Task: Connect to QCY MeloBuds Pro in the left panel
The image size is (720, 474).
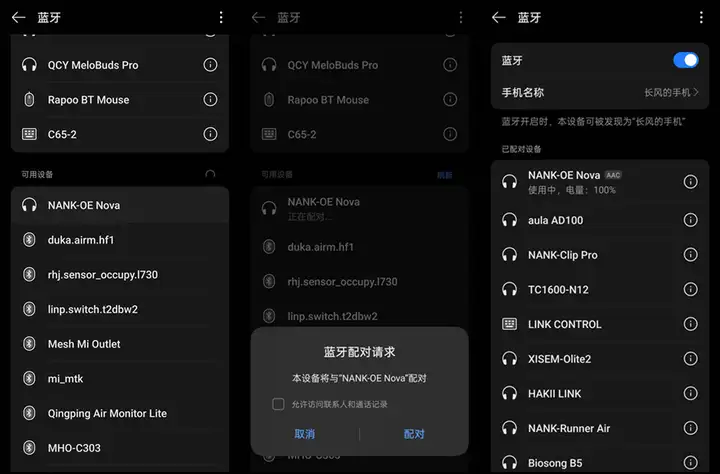Action: [120, 65]
